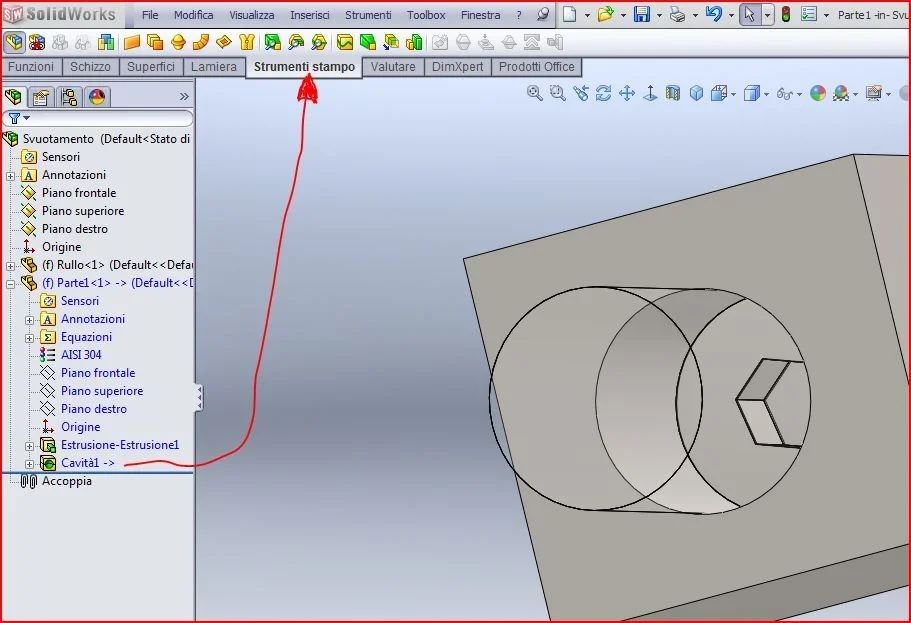Click the green Scale icon
Screen dimensions: 911x623
414,42
